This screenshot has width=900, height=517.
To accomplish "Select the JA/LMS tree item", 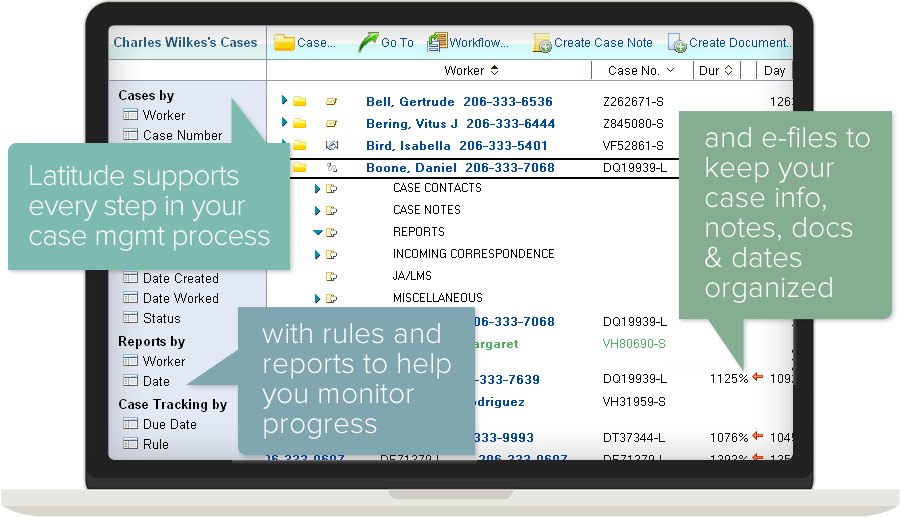I will [x=412, y=275].
